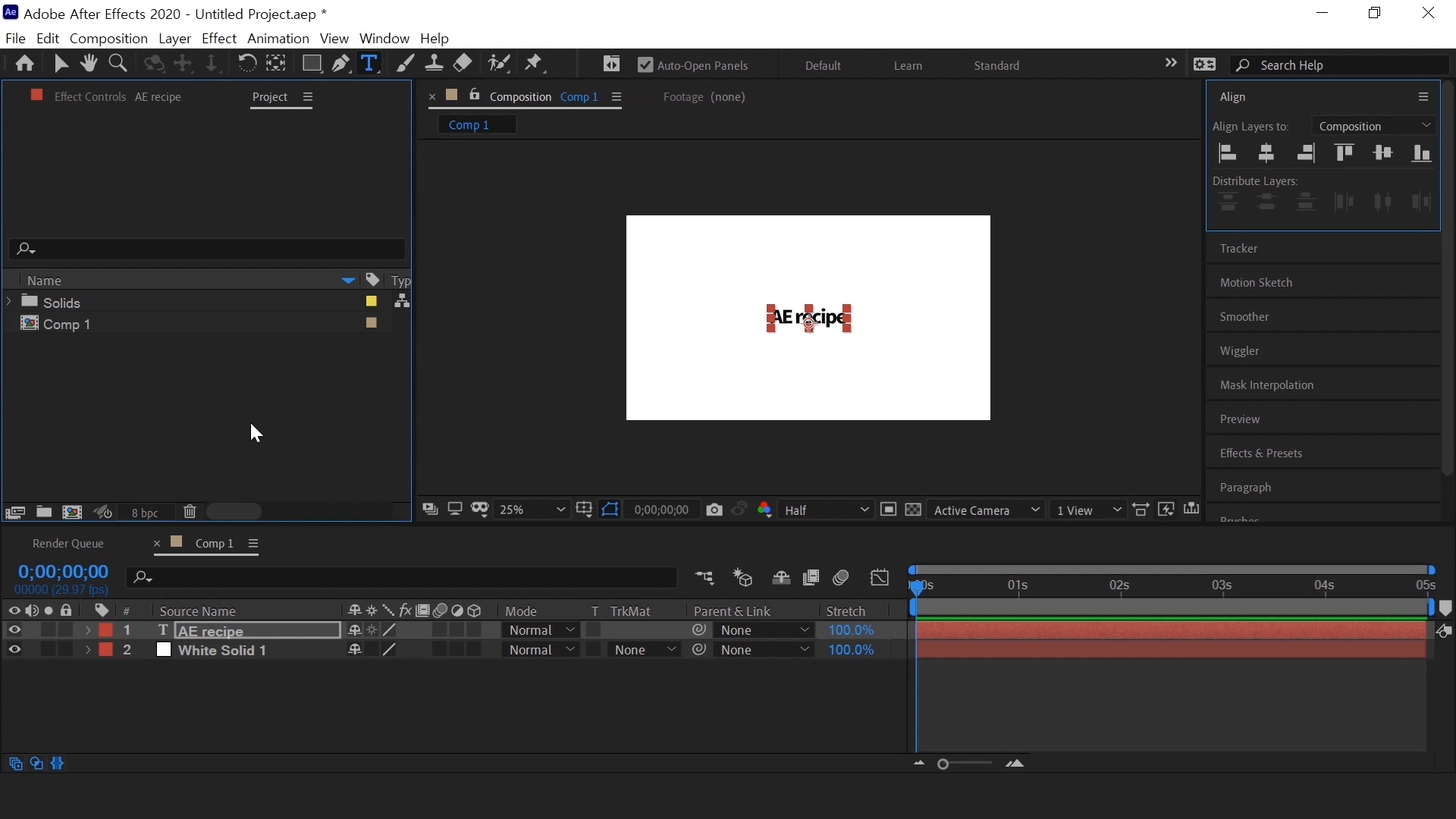Image resolution: width=1456 pixels, height=819 pixels.
Task: Switch to Render Queue tab
Action: (68, 544)
